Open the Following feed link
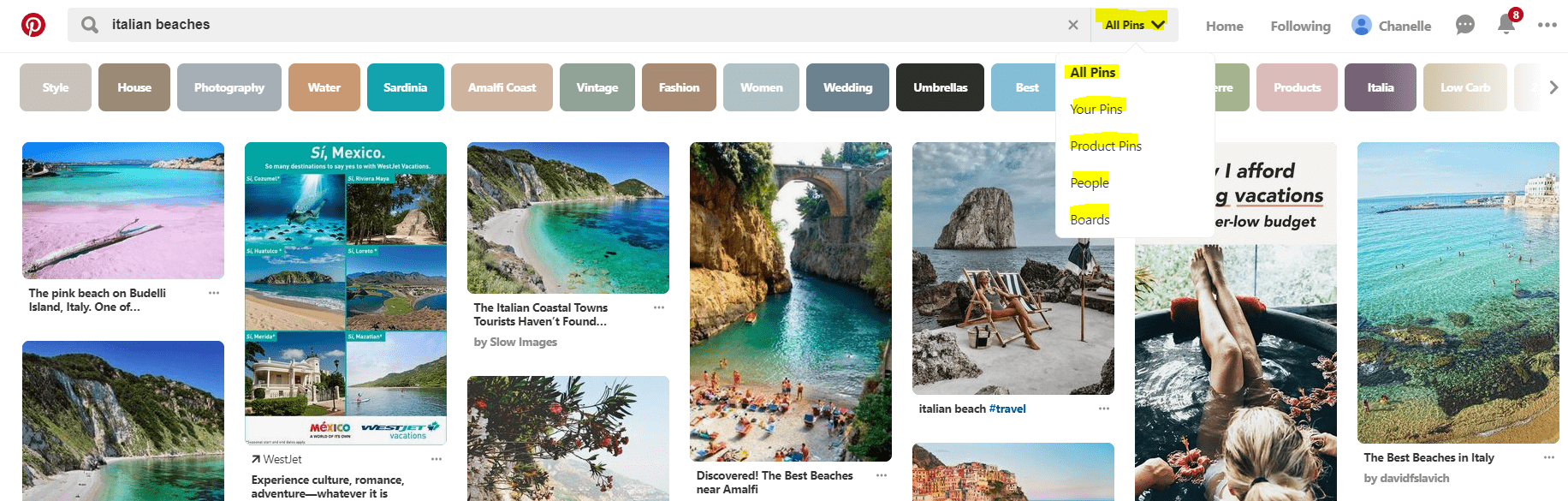 (1300, 26)
